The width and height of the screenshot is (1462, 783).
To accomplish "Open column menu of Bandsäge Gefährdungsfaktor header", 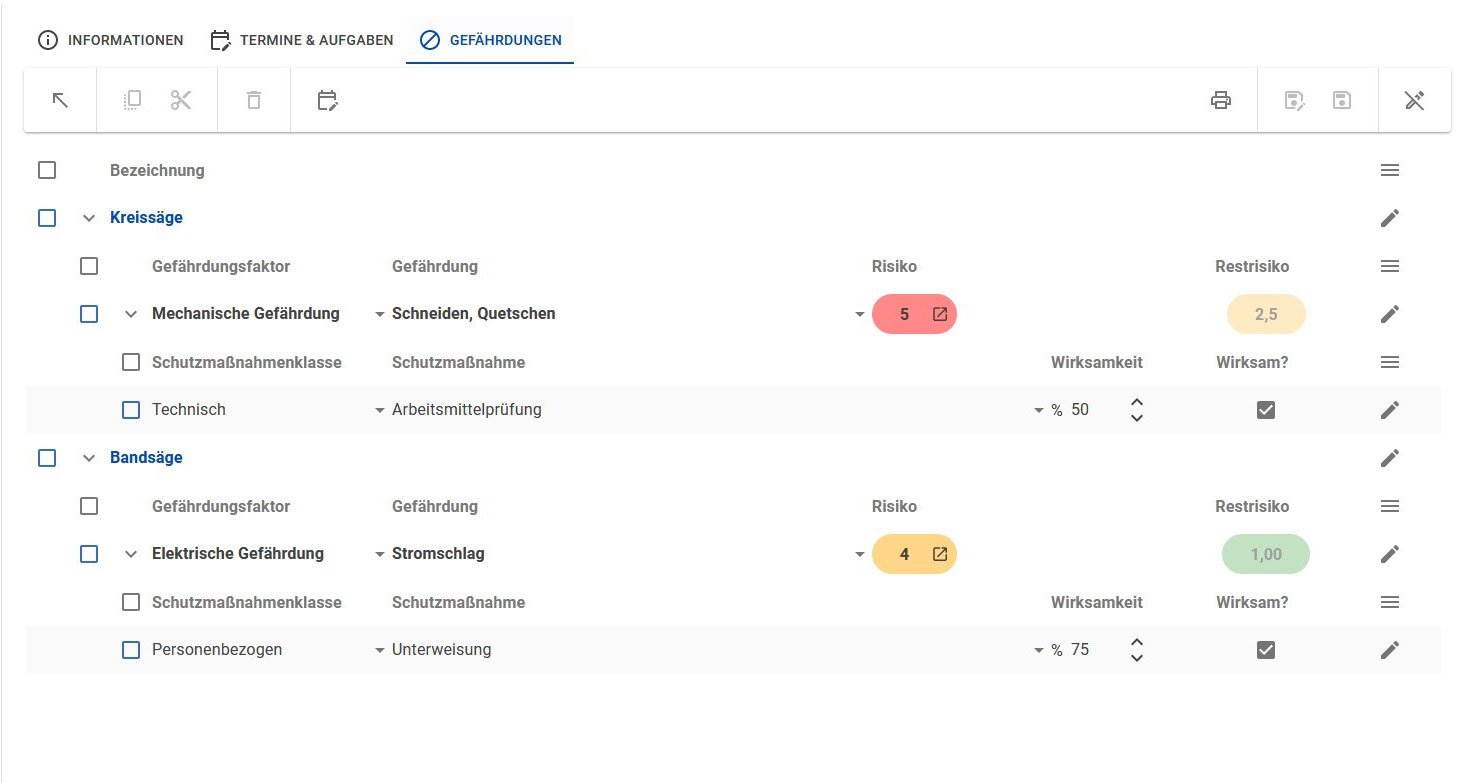I will click(x=1389, y=506).
